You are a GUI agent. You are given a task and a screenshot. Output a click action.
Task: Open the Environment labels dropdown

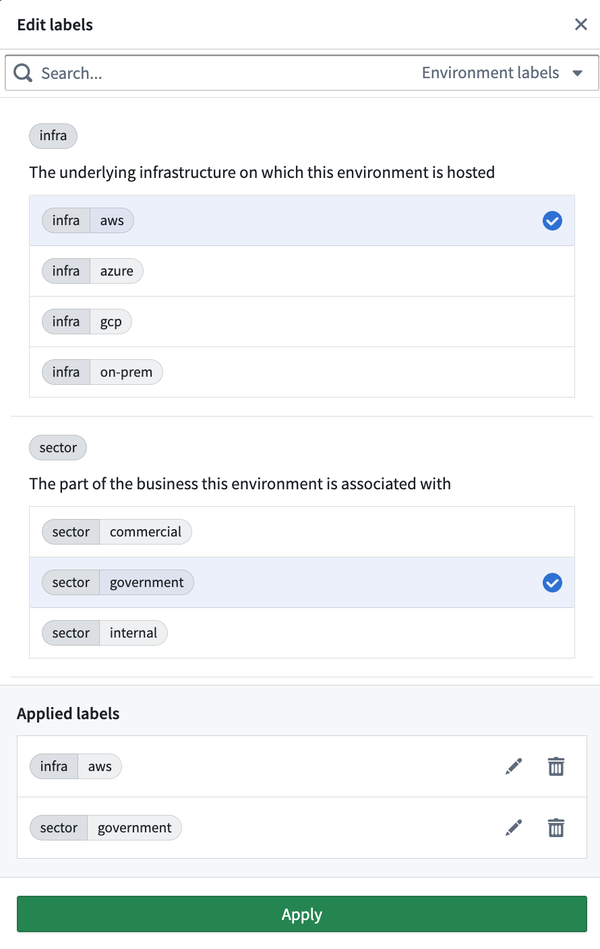tap(502, 73)
